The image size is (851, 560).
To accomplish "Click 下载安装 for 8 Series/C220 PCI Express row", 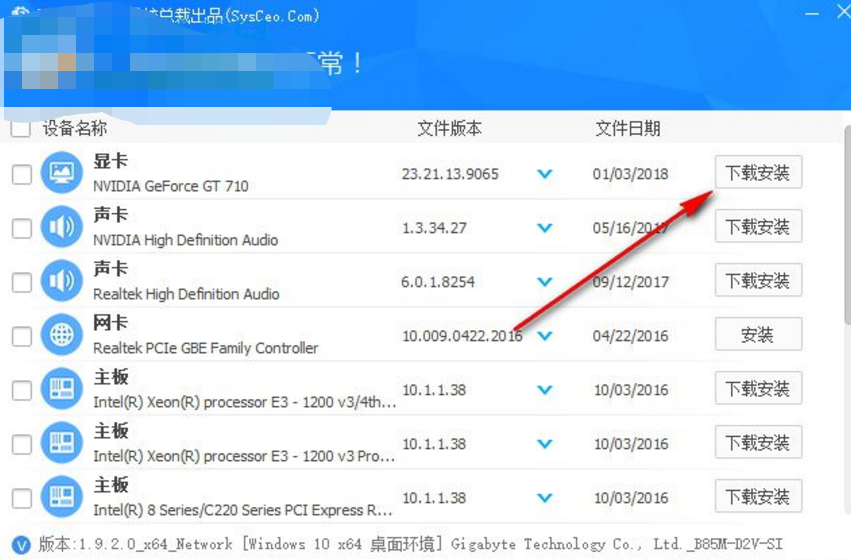I will [x=758, y=497].
